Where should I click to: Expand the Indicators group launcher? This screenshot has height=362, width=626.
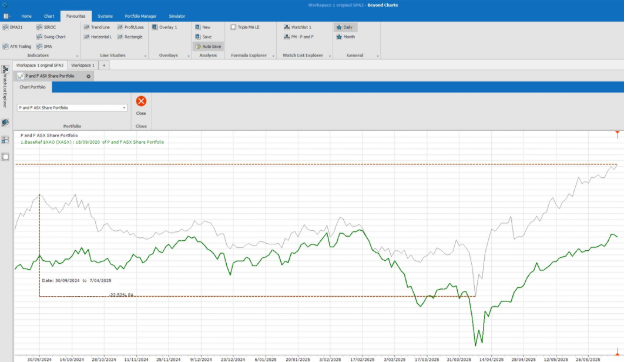[x=77, y=56]
